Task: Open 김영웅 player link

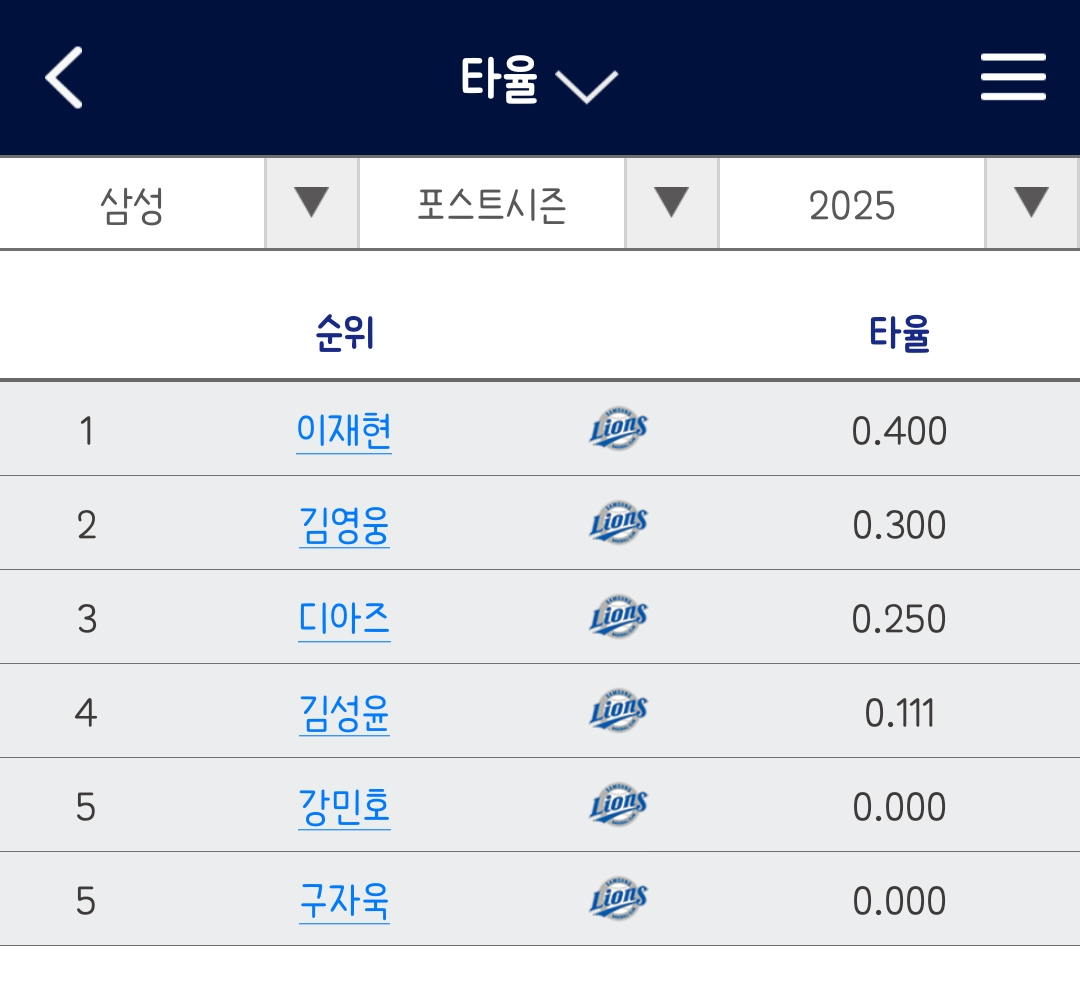Action: [x=344, y=525]
